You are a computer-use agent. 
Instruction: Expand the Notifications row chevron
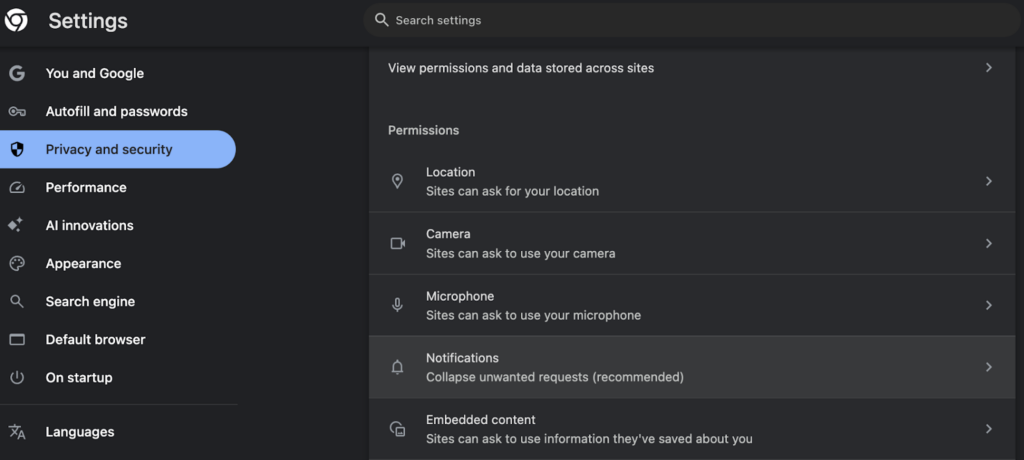click(989, 367)
